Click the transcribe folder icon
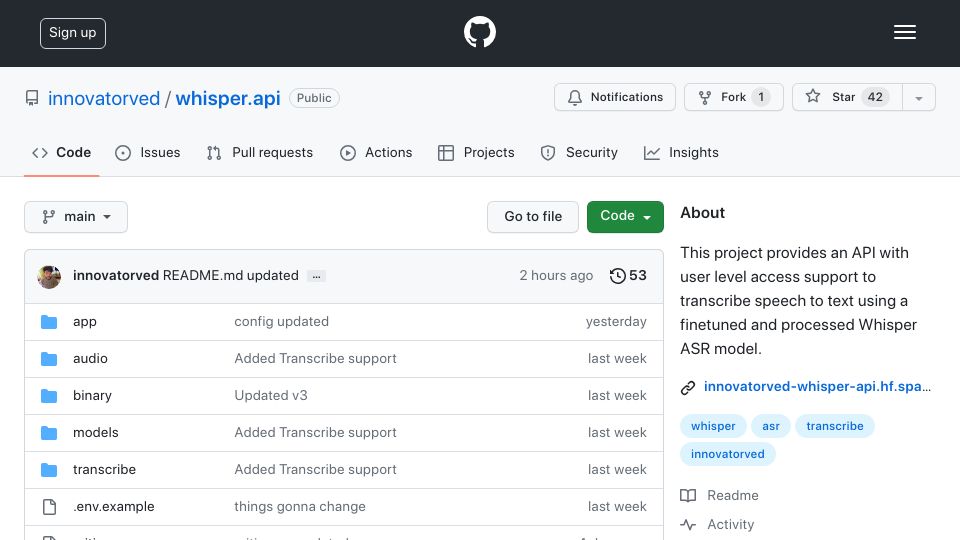 coord(49,470)
